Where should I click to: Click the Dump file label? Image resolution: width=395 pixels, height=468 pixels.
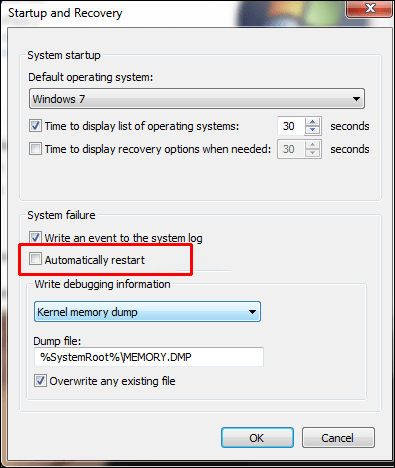57,341
